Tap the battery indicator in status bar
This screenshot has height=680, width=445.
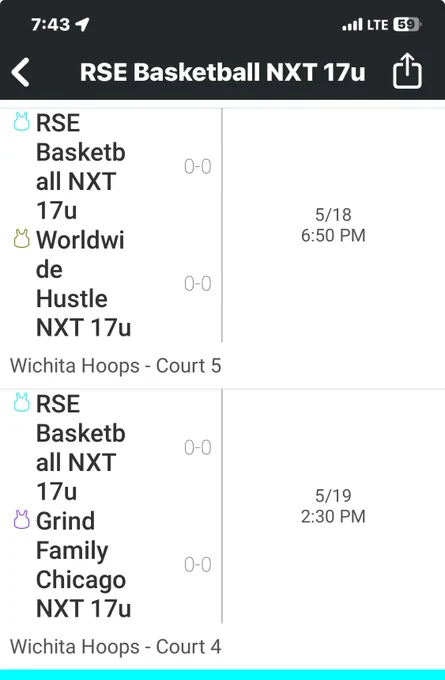coord(407,24)
